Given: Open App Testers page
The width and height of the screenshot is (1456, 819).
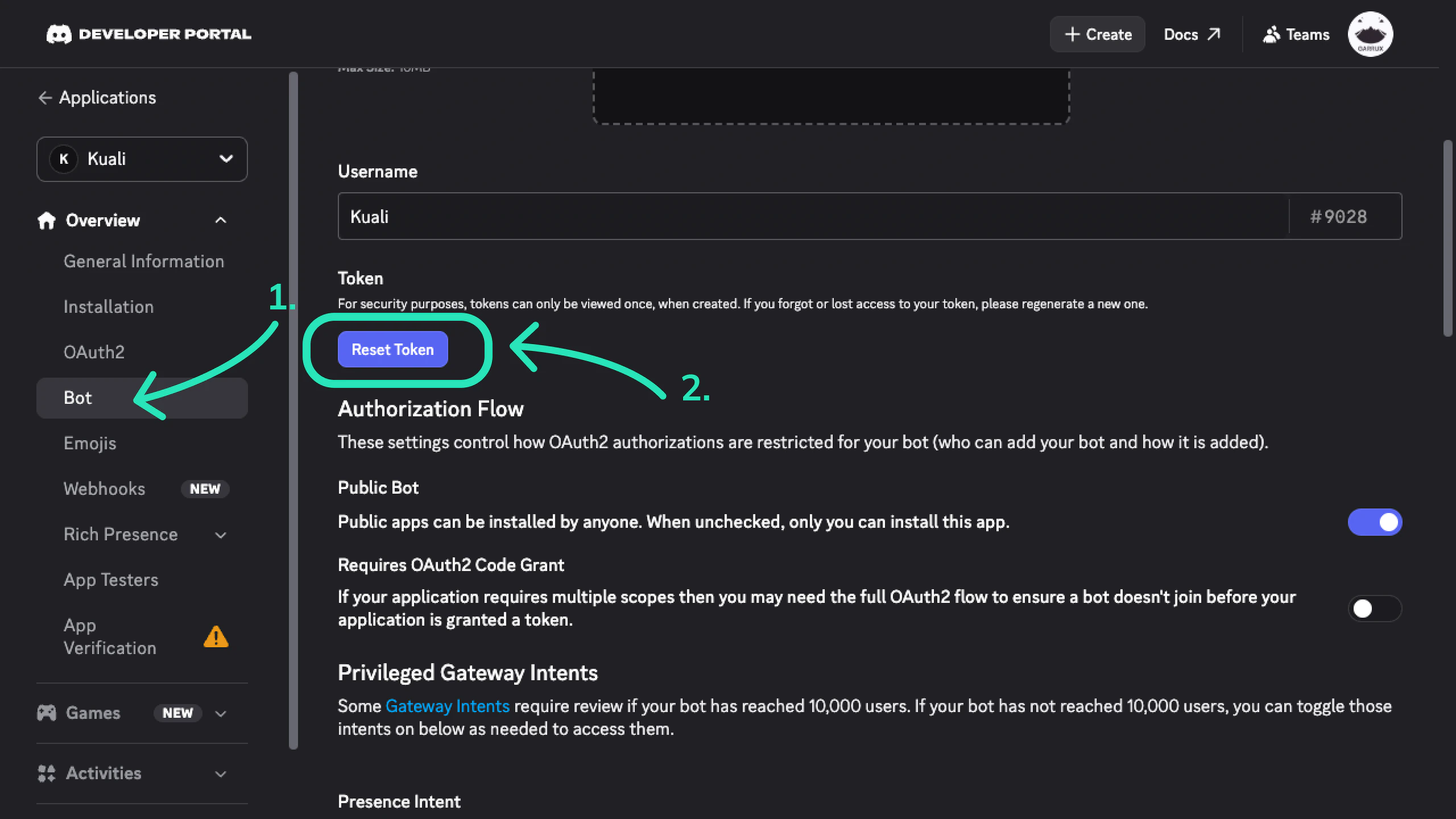Looking at the screenshot, I should coord(111,580).
